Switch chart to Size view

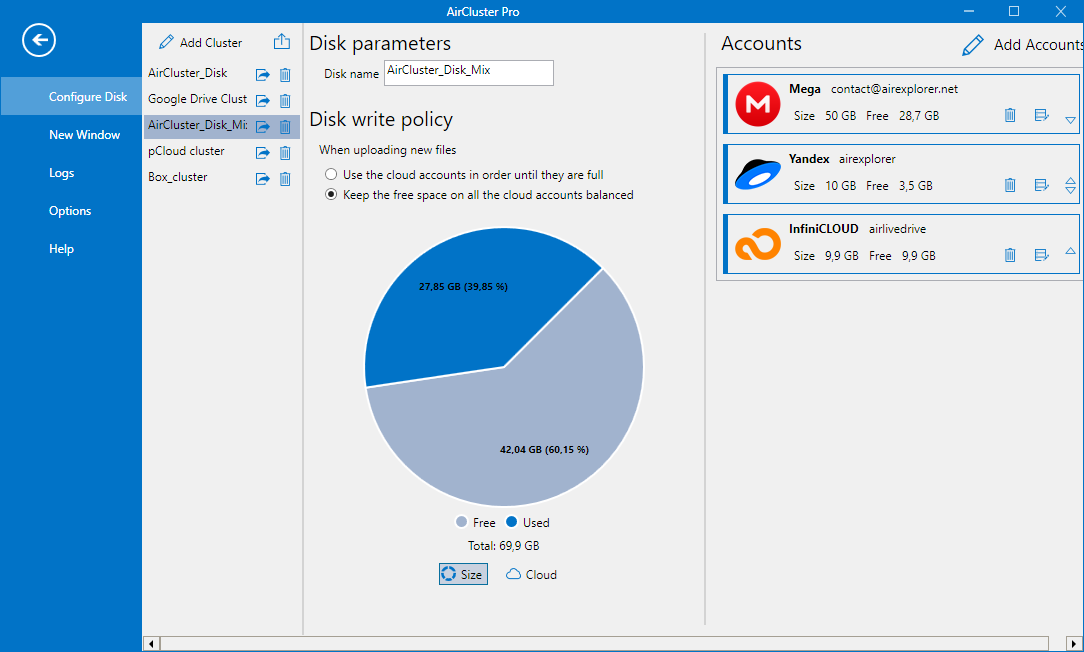[463, 574]
